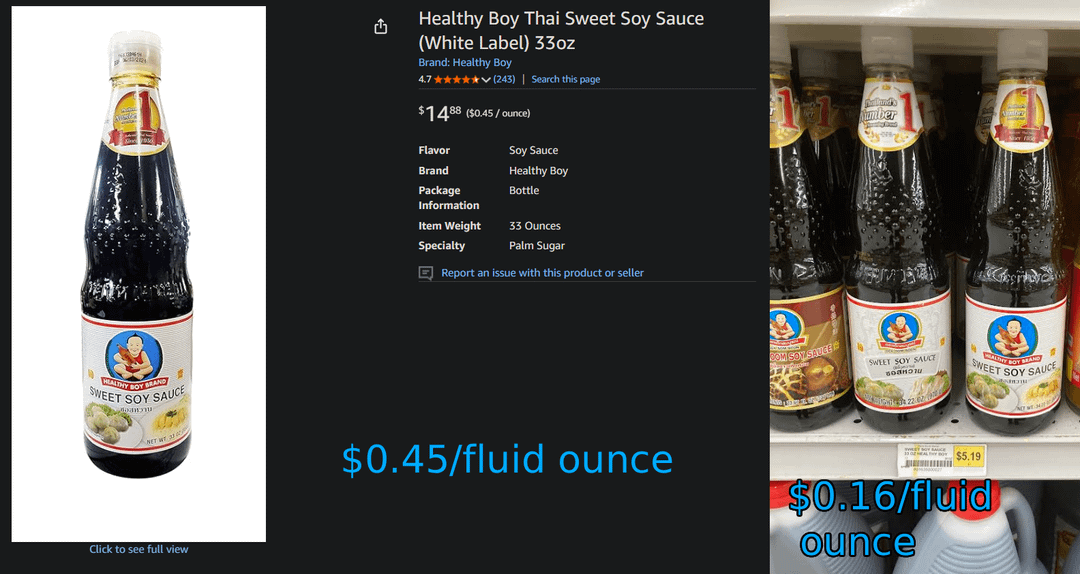1080x574 pixels.
Task: Open the 243 reviews count link
Action: point(504,79)
